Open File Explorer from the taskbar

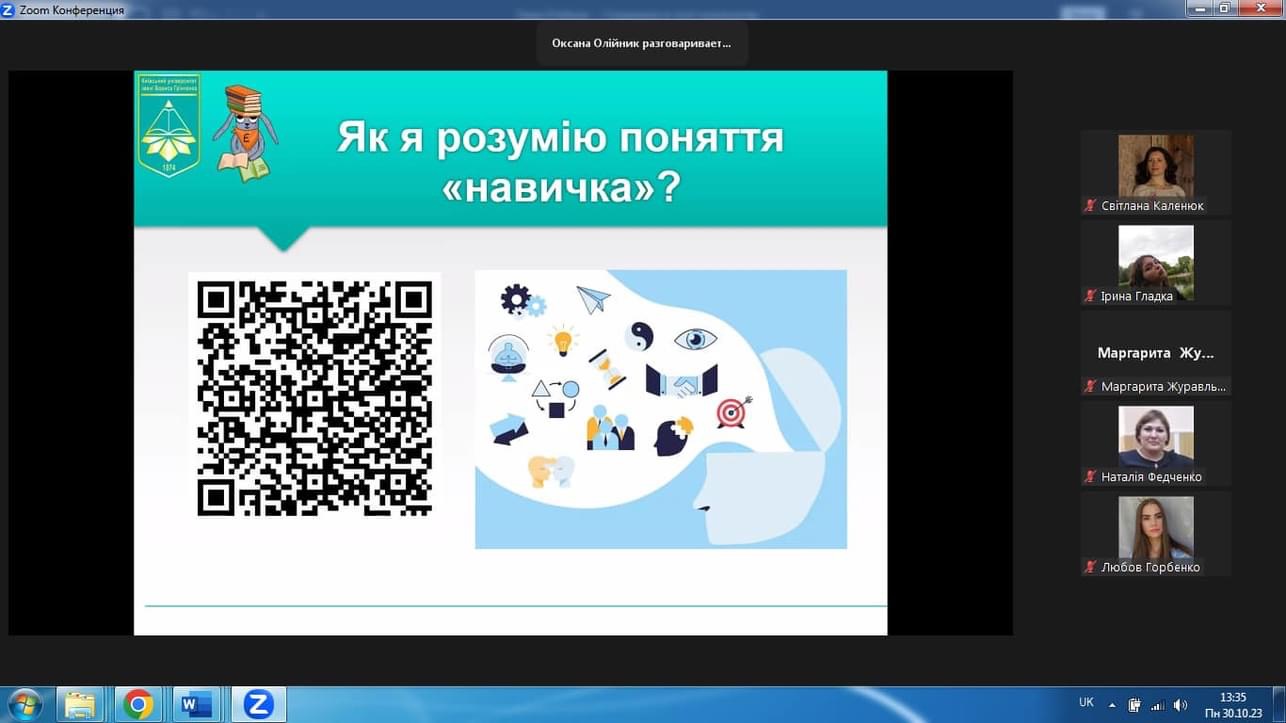tap(80, 705)
